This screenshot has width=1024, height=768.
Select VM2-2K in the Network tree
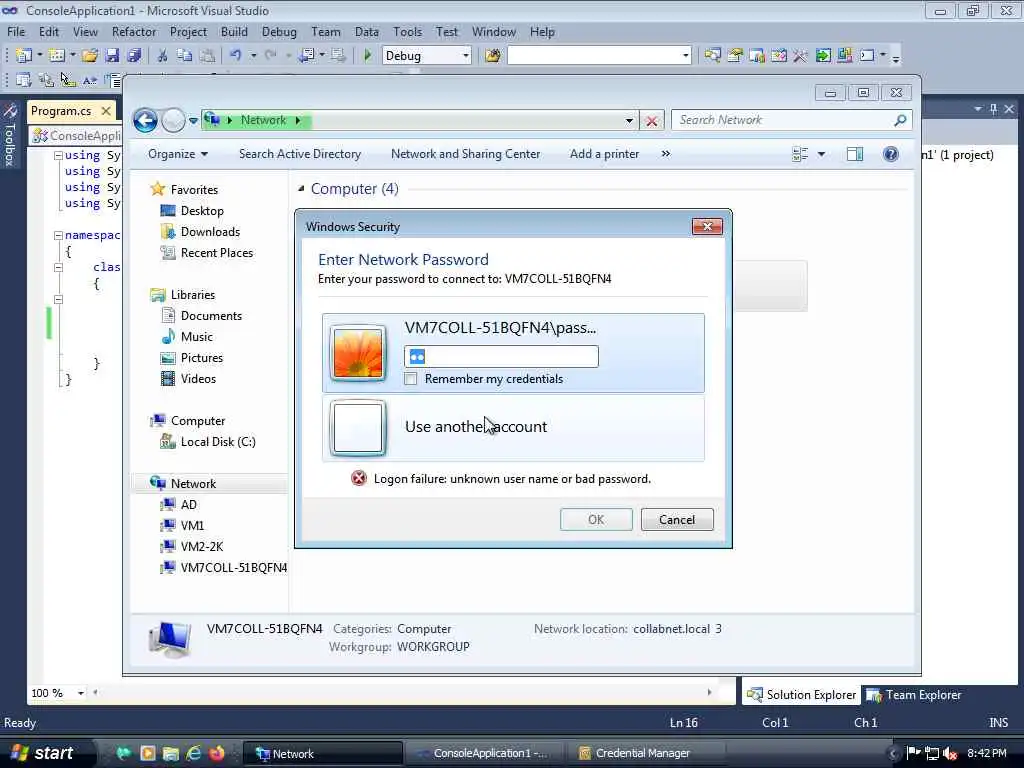[202, 547]
